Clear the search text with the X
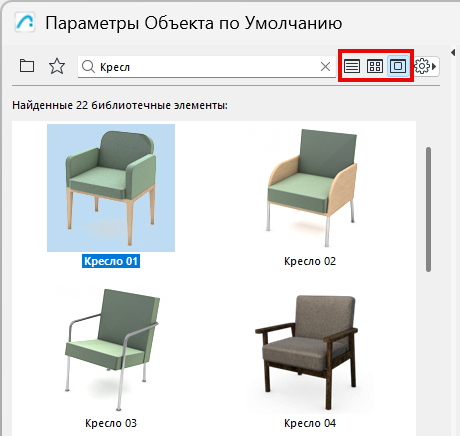Screen dimensions: 460x436 click(325, 67)
